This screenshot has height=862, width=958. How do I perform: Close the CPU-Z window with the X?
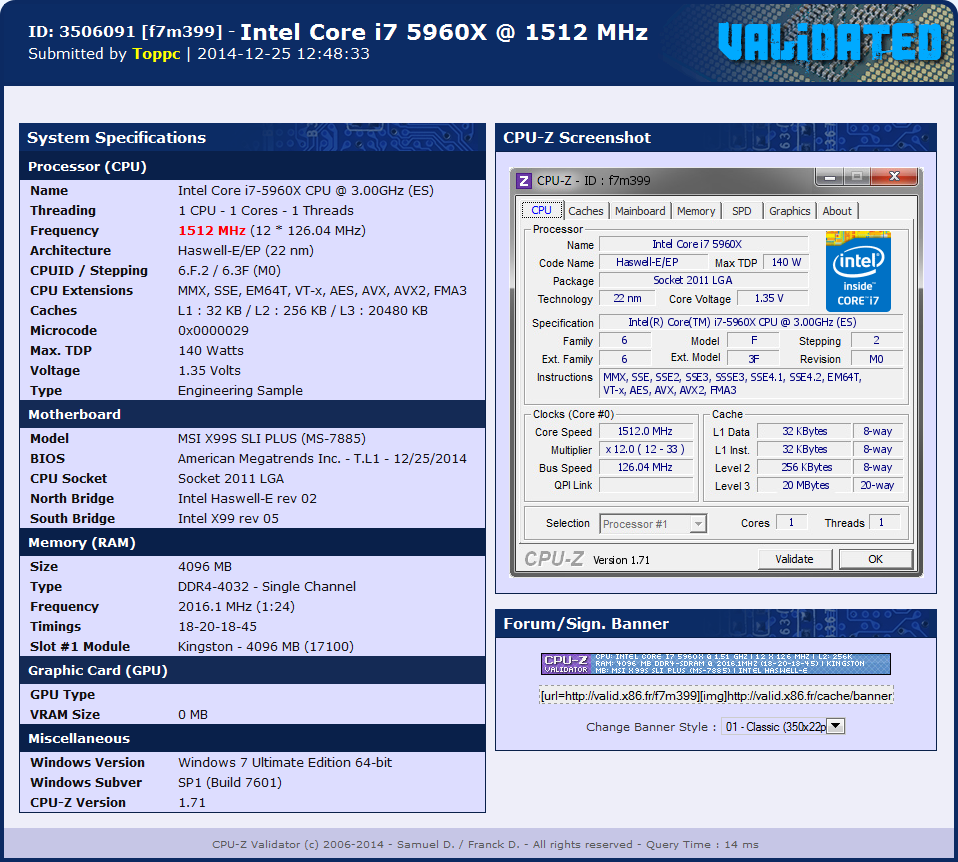click(x=894, y=177)
